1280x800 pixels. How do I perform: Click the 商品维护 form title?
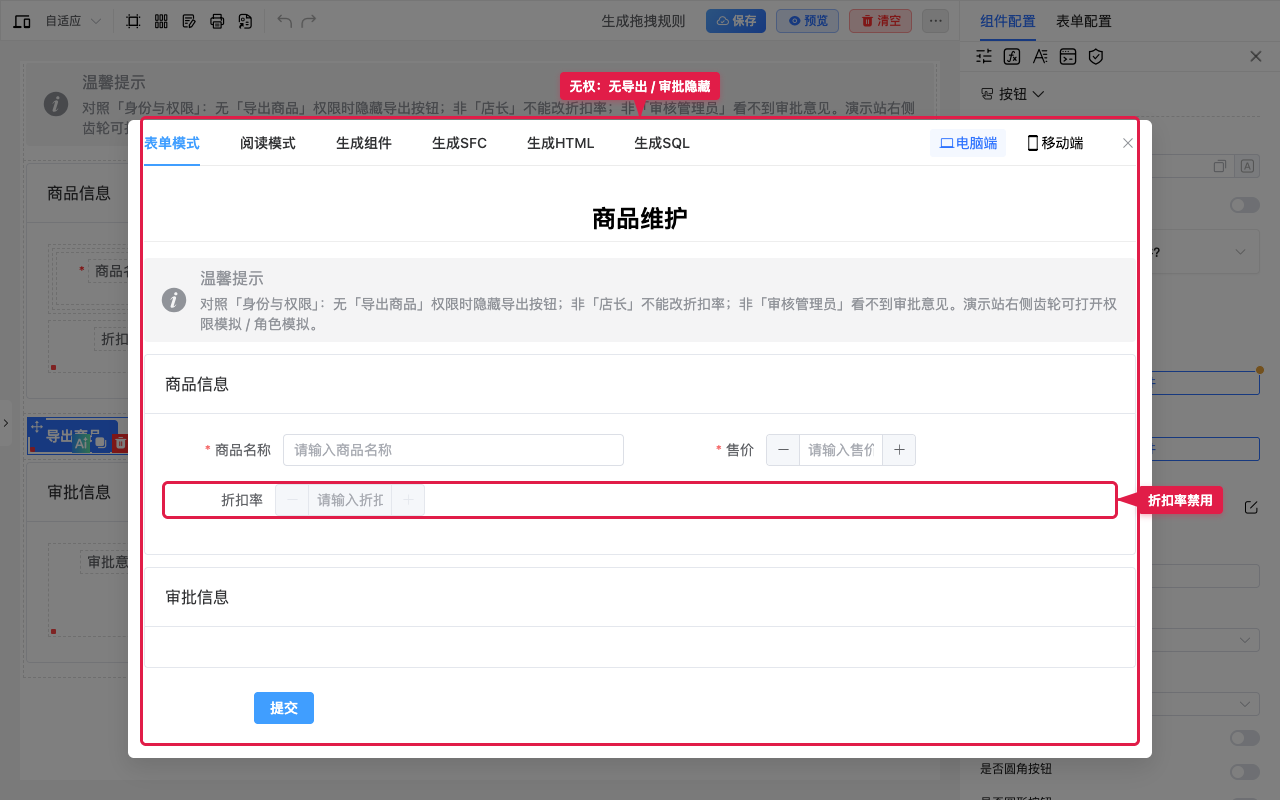(x=640, y=218)
